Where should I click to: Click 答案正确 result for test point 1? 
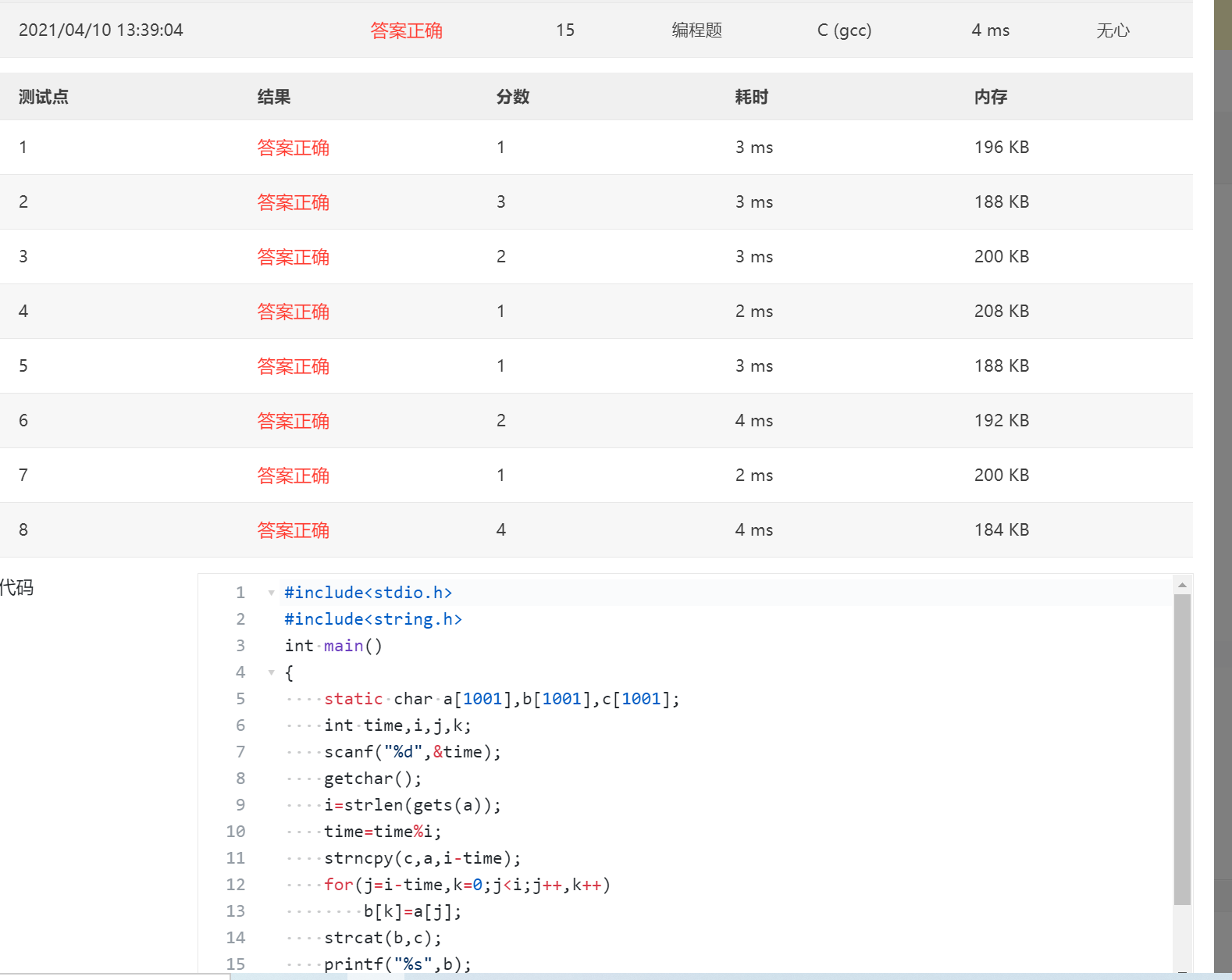click(294, 148)
